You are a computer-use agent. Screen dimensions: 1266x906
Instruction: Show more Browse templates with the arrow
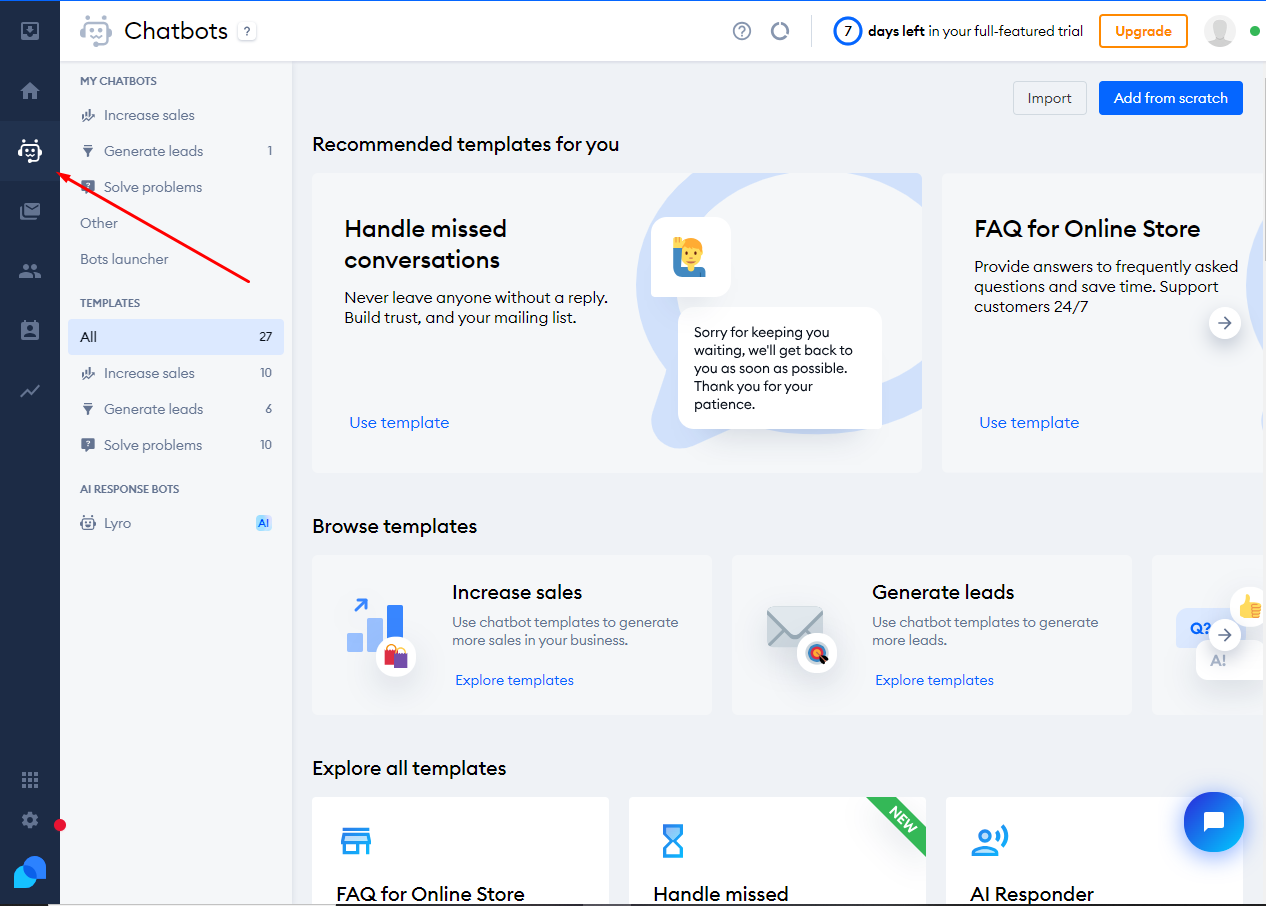click(1225, 635)
